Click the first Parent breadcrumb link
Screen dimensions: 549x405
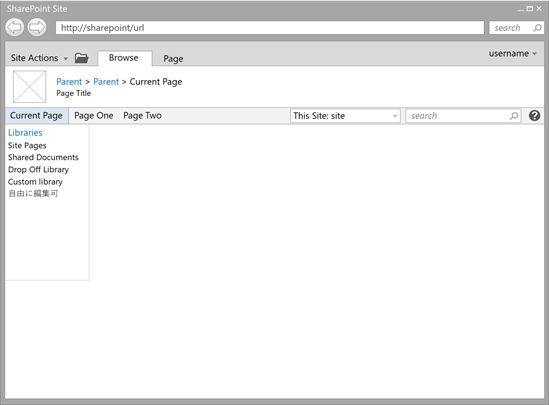pos(69,82)
